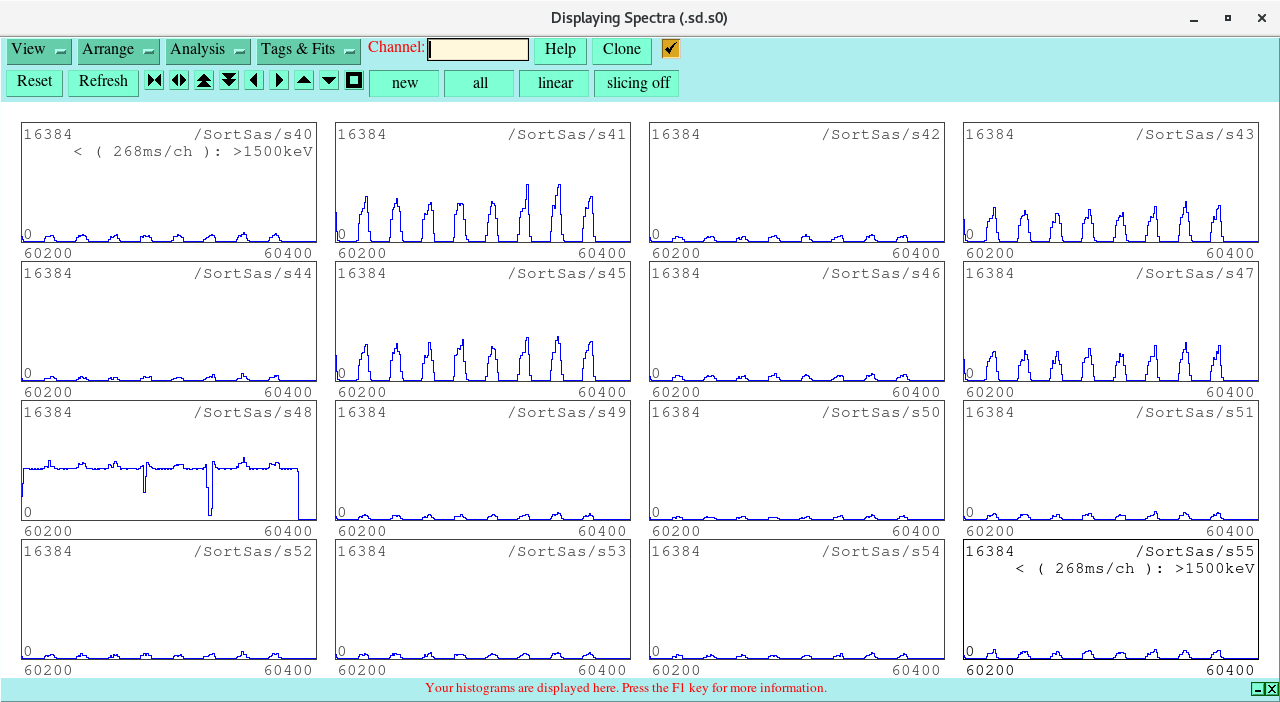Click the double up-arrow scale icon
This screenshot has width=1280, height=702.
click(x=204, y=81)
